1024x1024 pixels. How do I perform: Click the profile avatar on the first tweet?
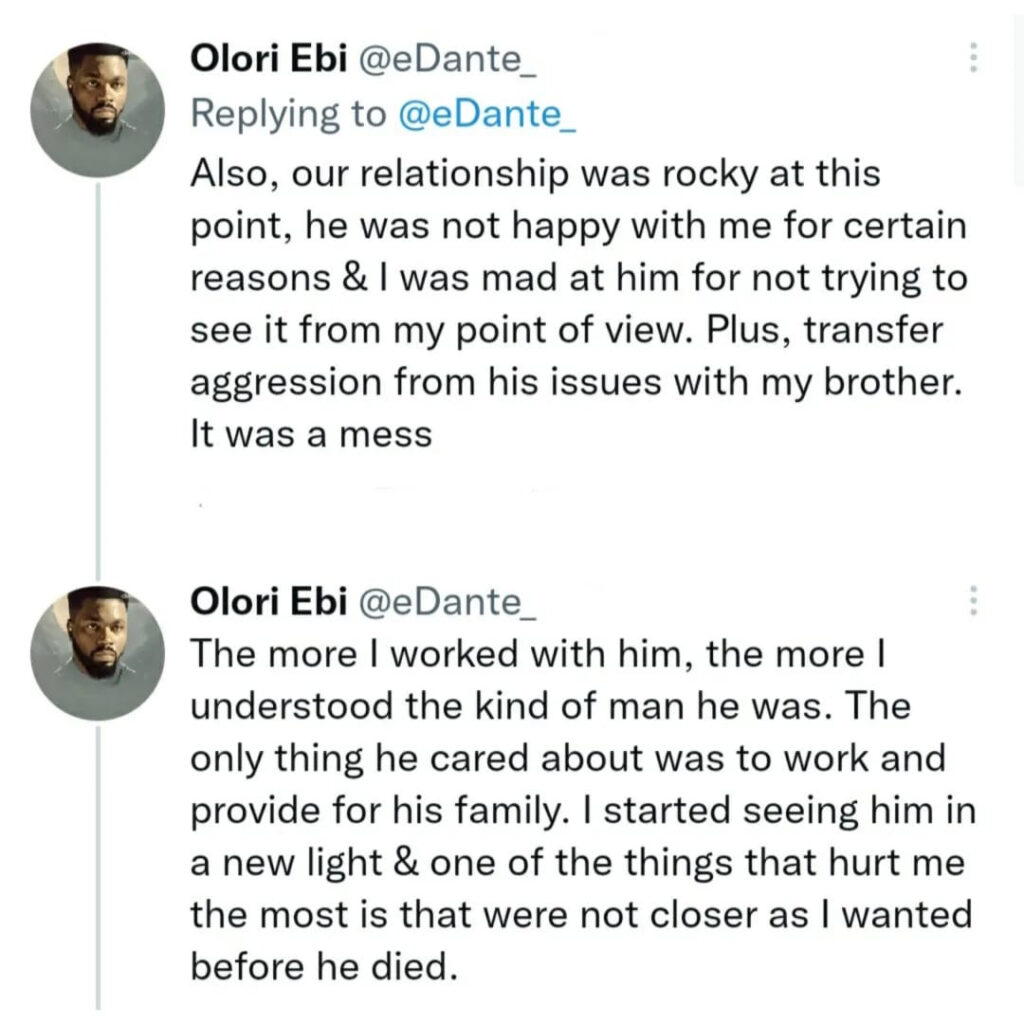(98, 110)
